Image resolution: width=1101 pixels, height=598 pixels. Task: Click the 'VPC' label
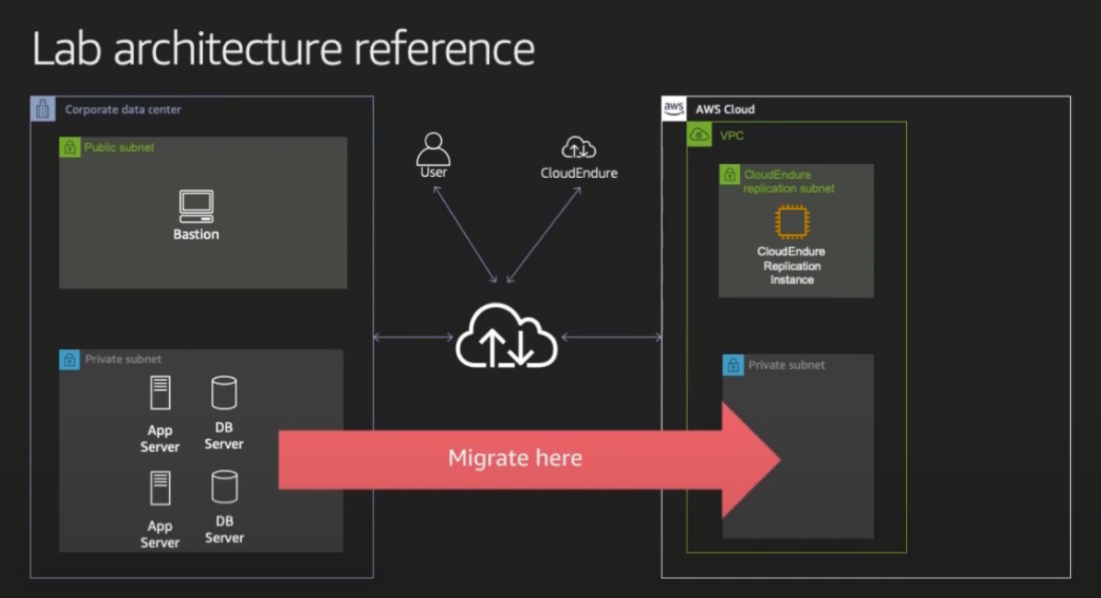pyautogui.click(x=732, y=135)
